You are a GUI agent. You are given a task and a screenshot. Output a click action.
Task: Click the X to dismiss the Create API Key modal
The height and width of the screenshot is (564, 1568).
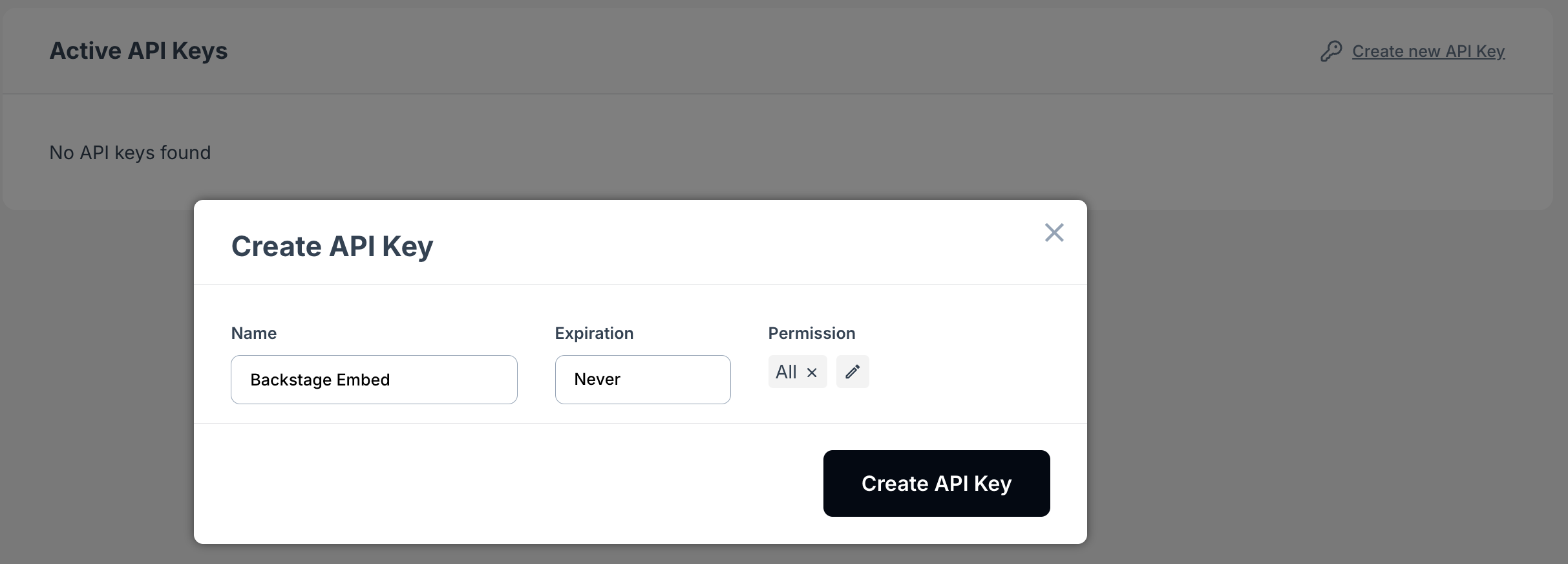[1054, 232]
